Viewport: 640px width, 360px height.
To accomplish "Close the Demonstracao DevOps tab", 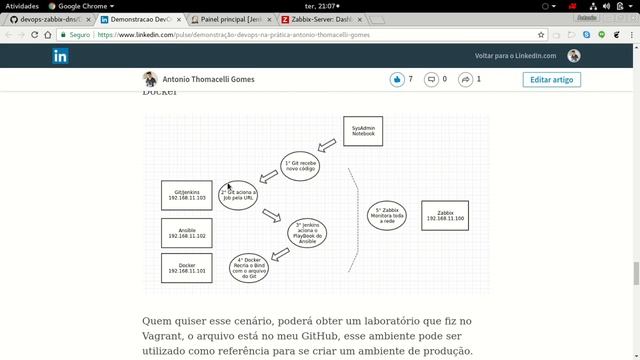I will point(179,19).
